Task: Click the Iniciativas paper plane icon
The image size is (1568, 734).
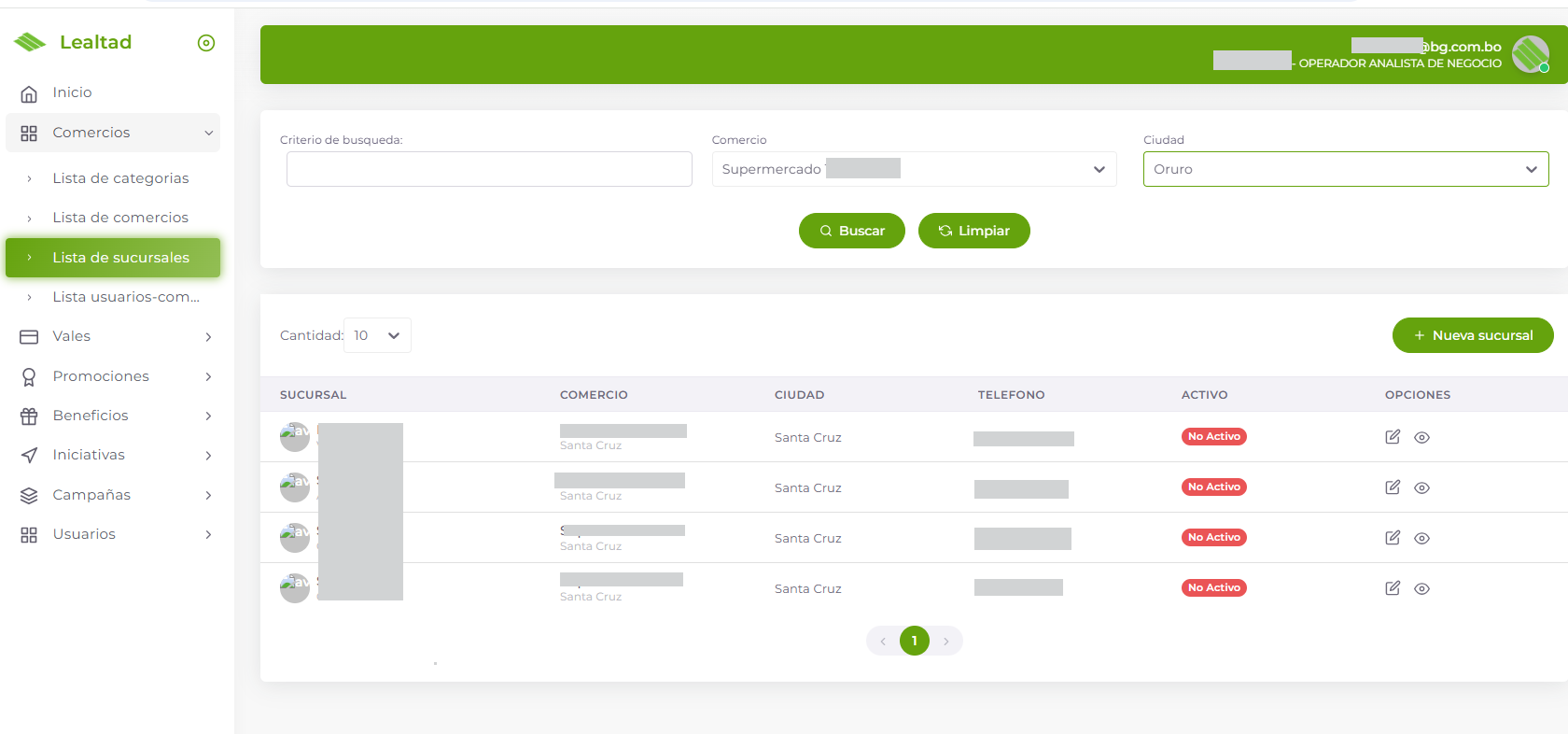Action: tap(29, 456)
